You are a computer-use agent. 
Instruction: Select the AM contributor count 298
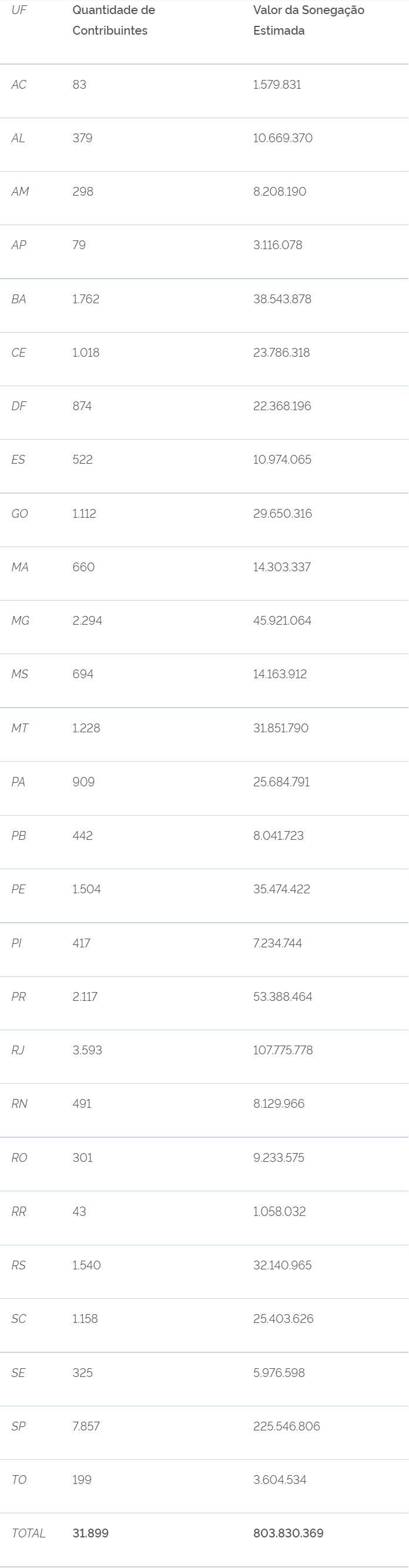pos(83,192)
